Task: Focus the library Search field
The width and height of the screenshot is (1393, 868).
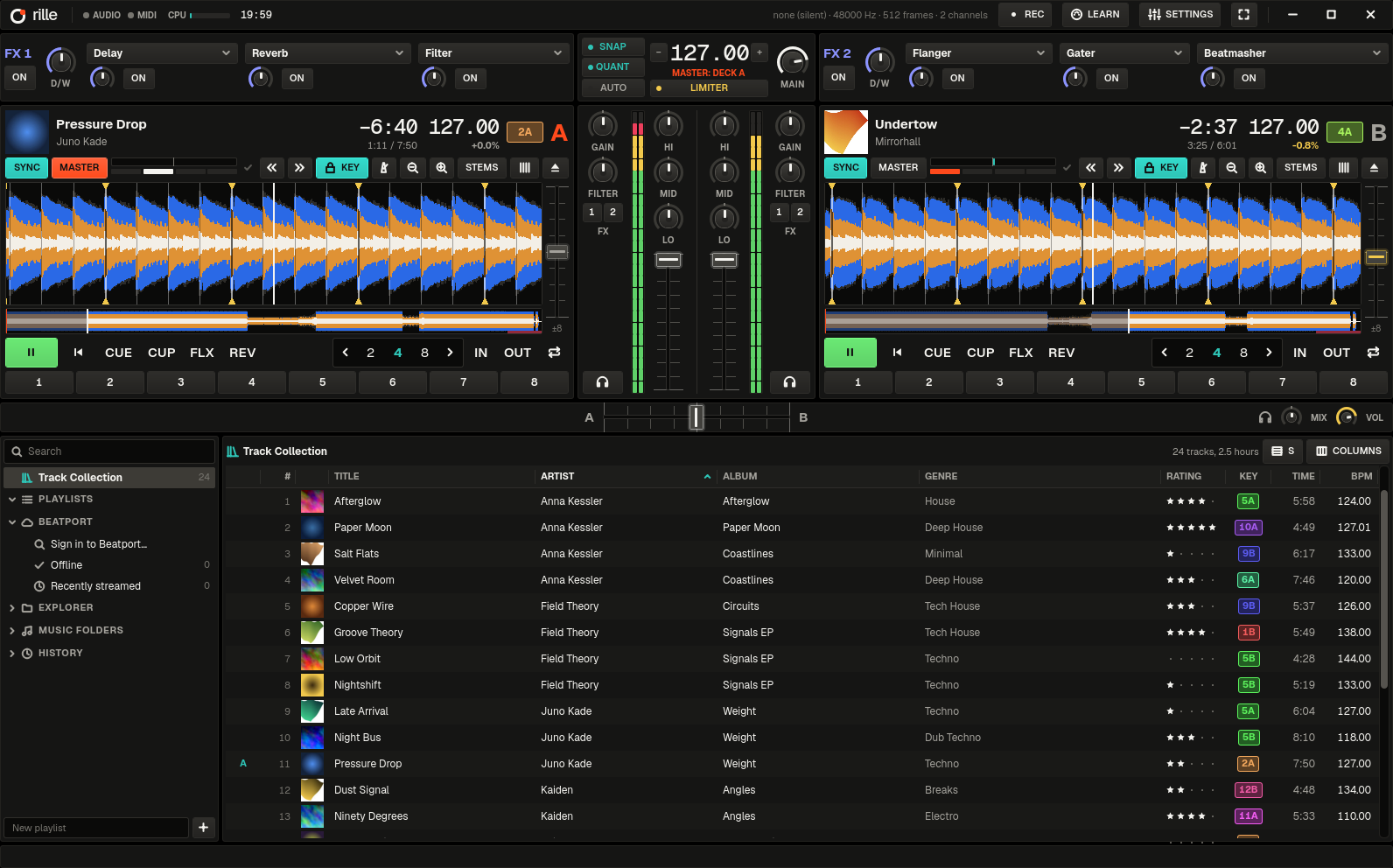Action: [x=110, y=451]
